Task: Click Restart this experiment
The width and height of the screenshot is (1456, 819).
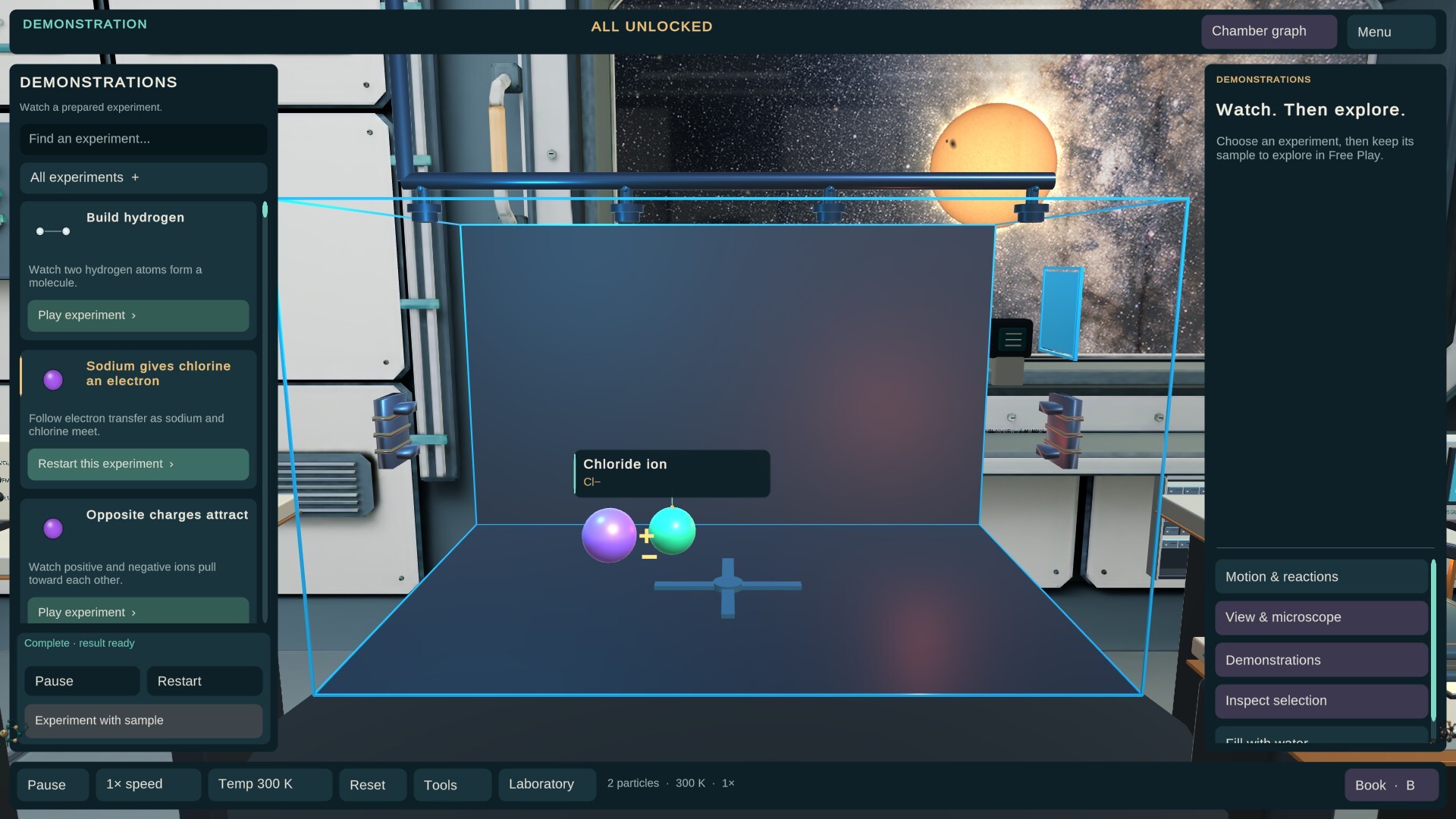Action: (x=138, y=464)
